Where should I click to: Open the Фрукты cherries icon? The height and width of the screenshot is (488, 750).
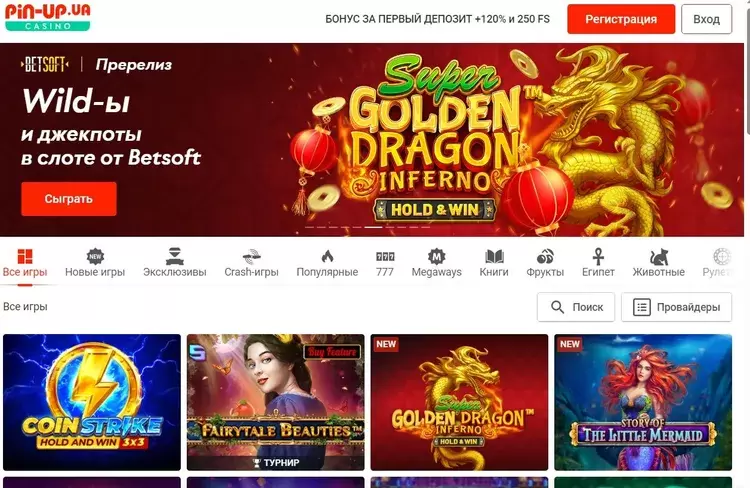point(545,256)
